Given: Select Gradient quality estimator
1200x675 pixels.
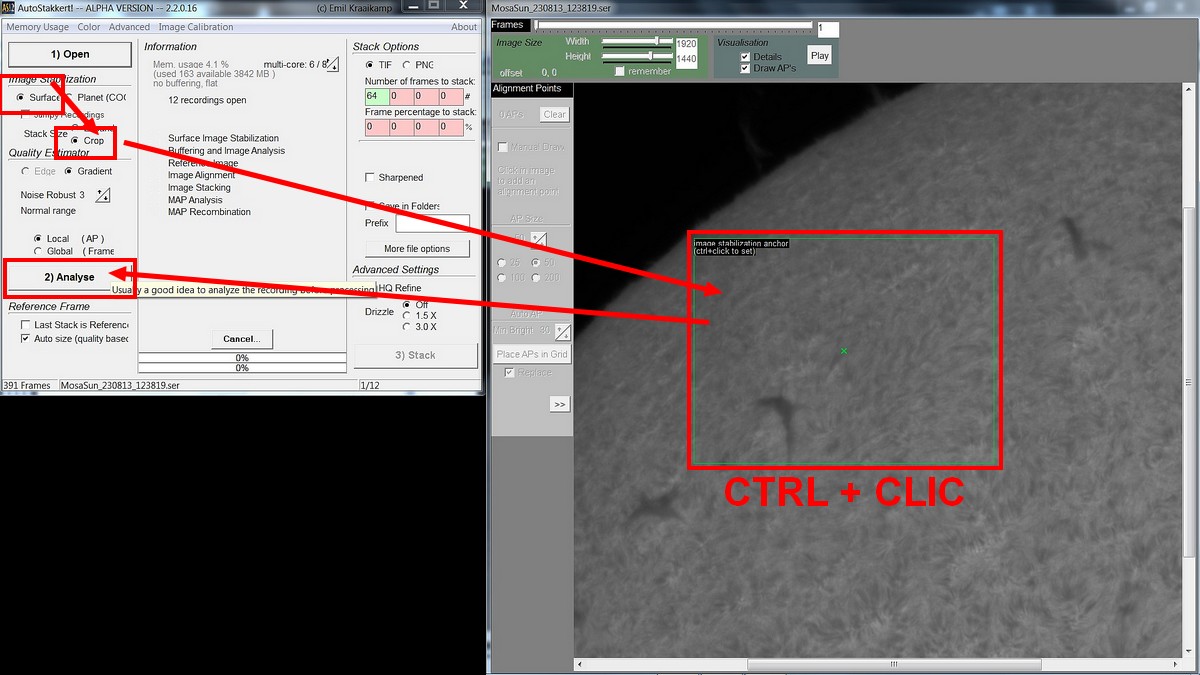Looking at the screenshot, I should coord(70,171).
